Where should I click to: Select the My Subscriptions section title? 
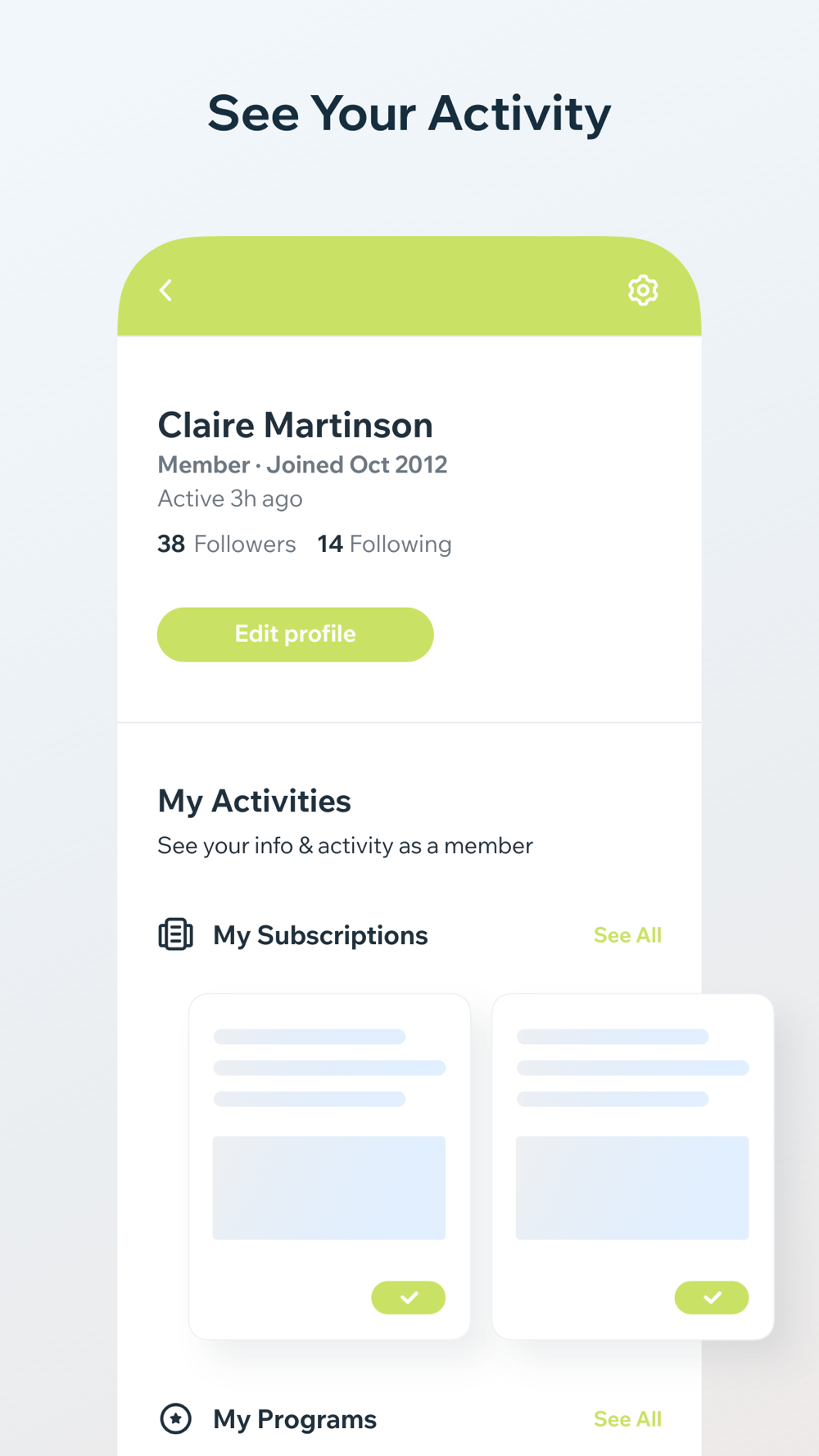point(320,935)
